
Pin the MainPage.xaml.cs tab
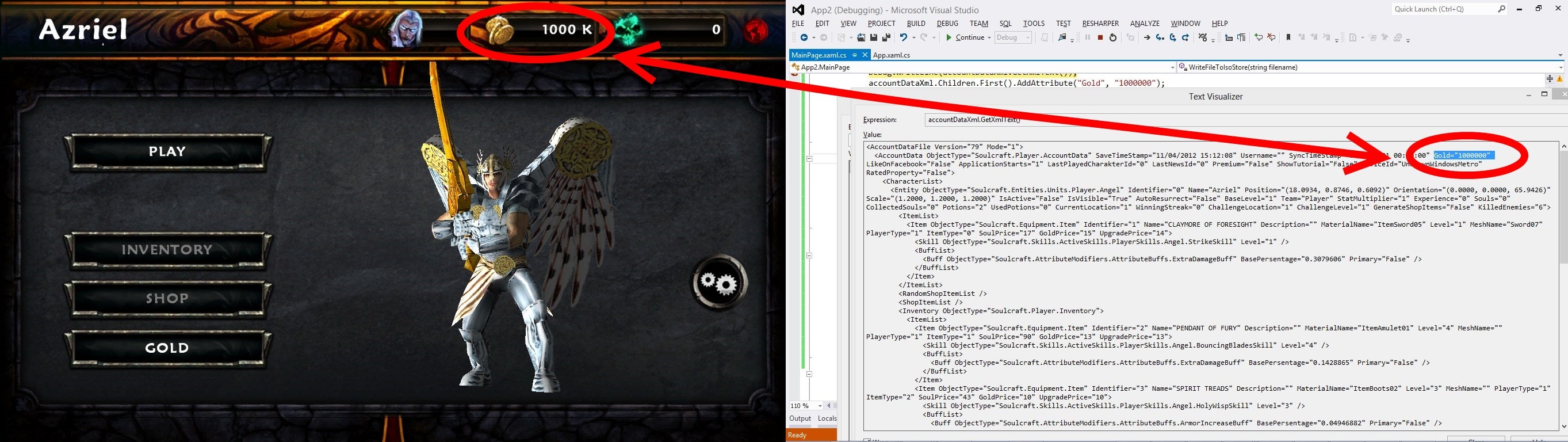(x=855, y=55)
